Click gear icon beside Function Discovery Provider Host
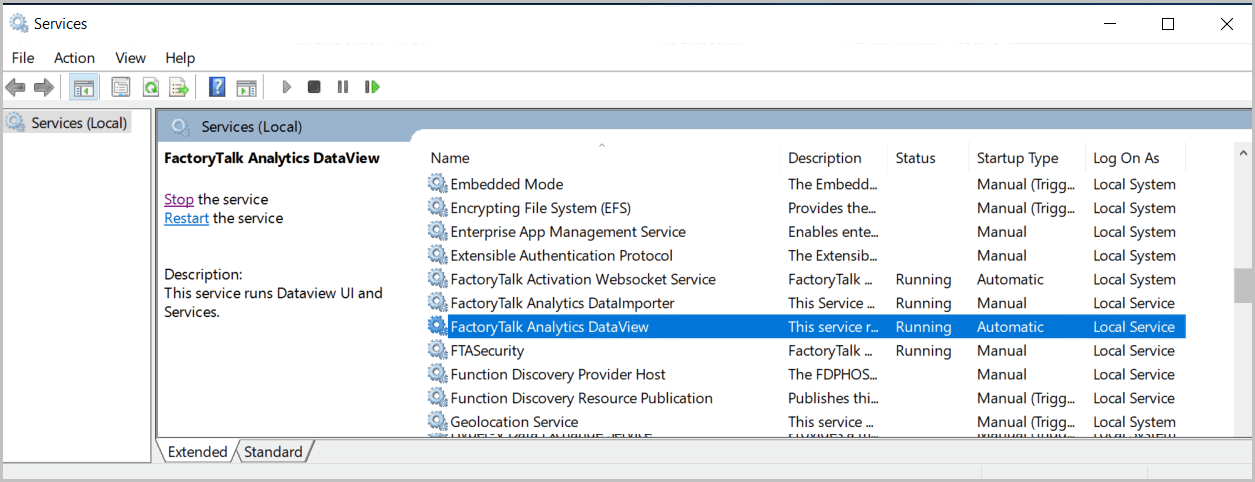The height and width of the screenshot is (482, 1255). click(437, 374)
